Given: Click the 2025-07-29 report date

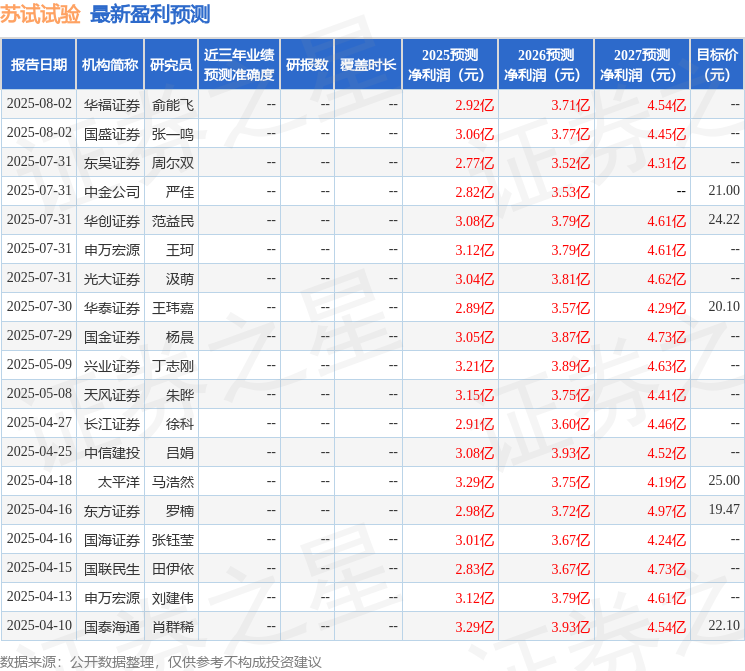Looking at the screenshot, I should (x=39, y=336).
